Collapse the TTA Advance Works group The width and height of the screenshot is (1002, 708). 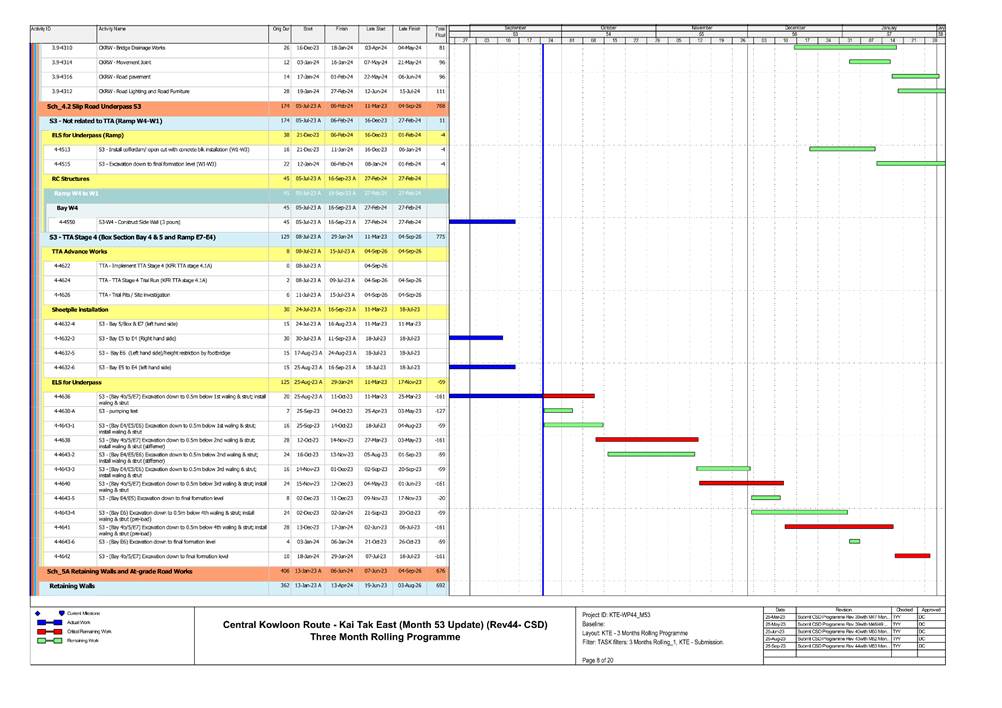click(x=80, y=251)
